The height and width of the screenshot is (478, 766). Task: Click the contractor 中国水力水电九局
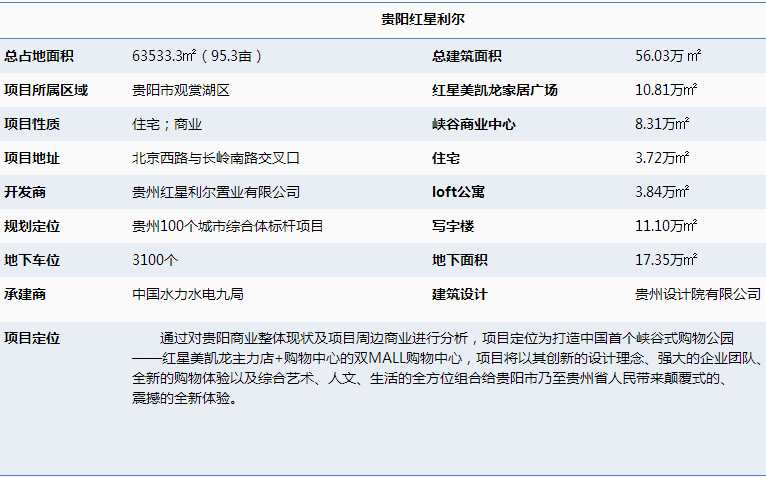coord(188,294)
